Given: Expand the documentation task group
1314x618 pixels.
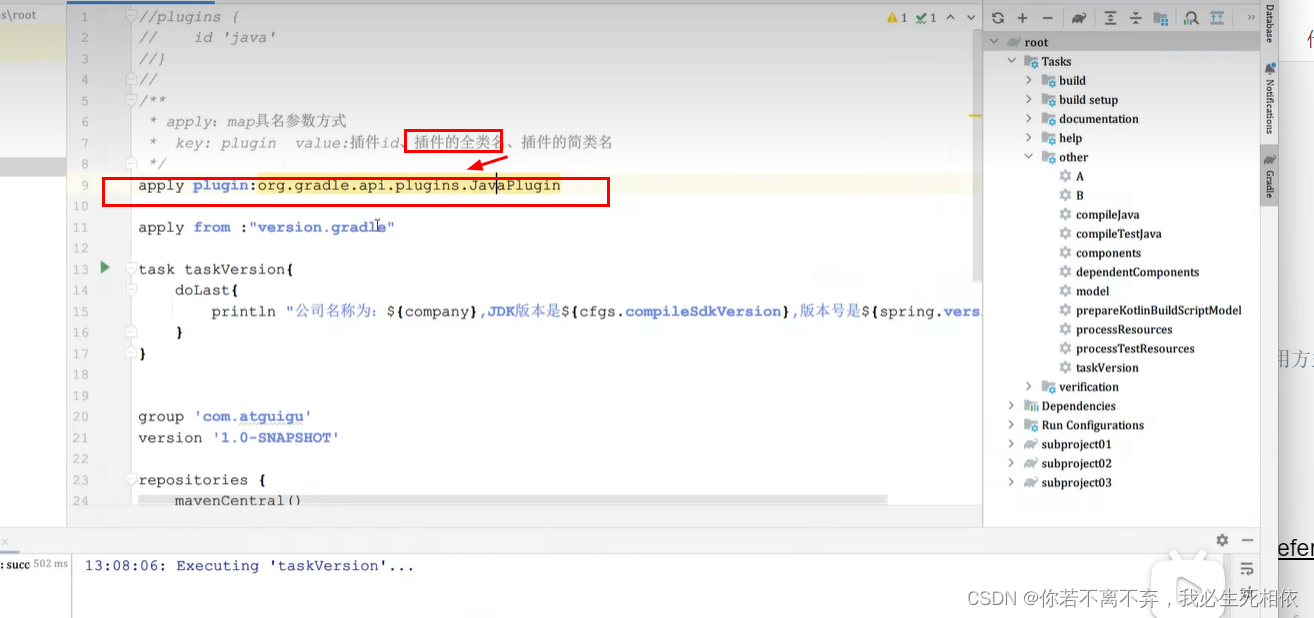Looking at the screenshot, I should (1029, 118).
